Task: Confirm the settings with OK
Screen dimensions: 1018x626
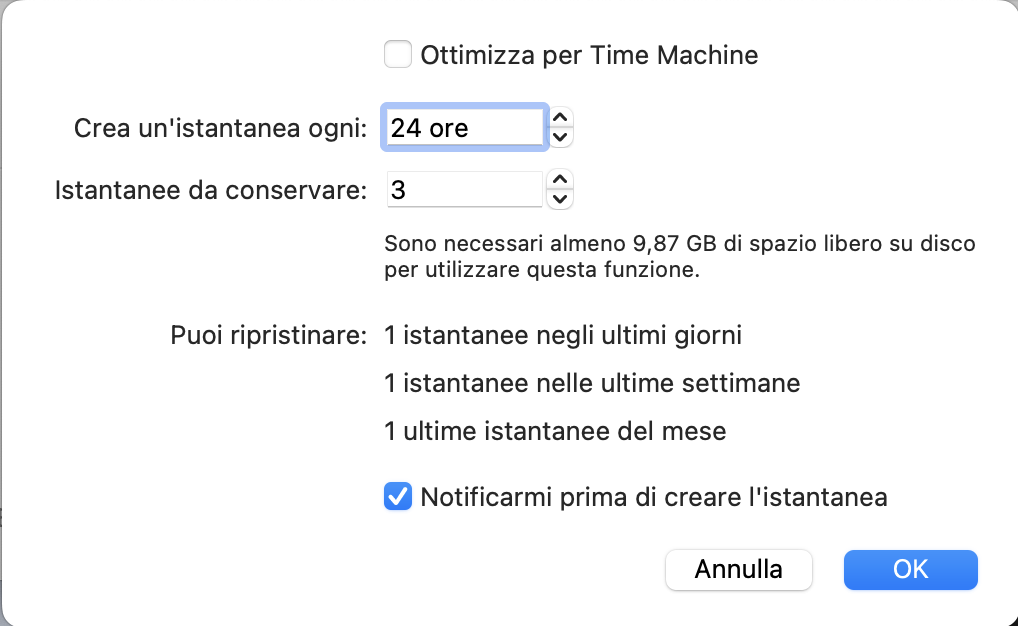Action: point(910,569)
